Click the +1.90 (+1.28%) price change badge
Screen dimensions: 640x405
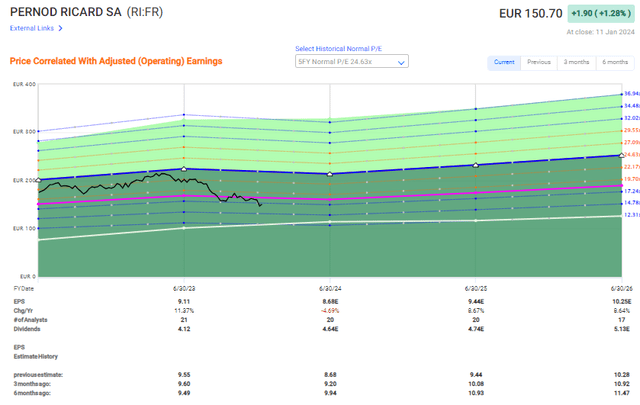click(601, 13)
